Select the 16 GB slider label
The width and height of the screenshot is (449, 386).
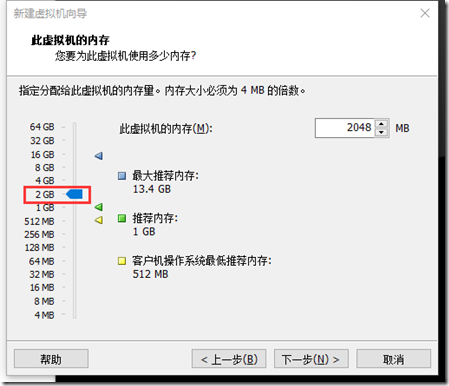point(42,155)
